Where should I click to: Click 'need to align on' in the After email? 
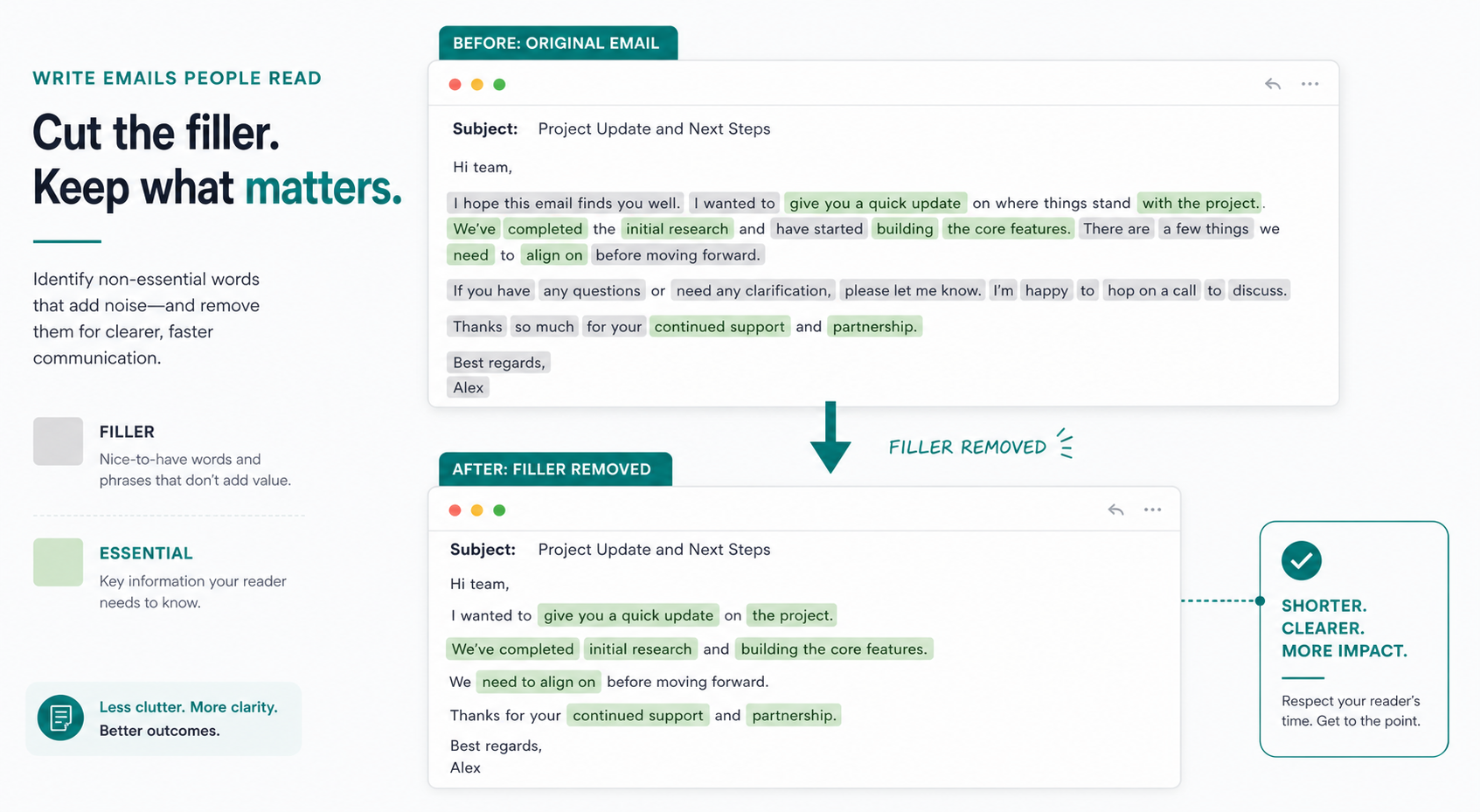pyautogui.click(x=538, y=682)
